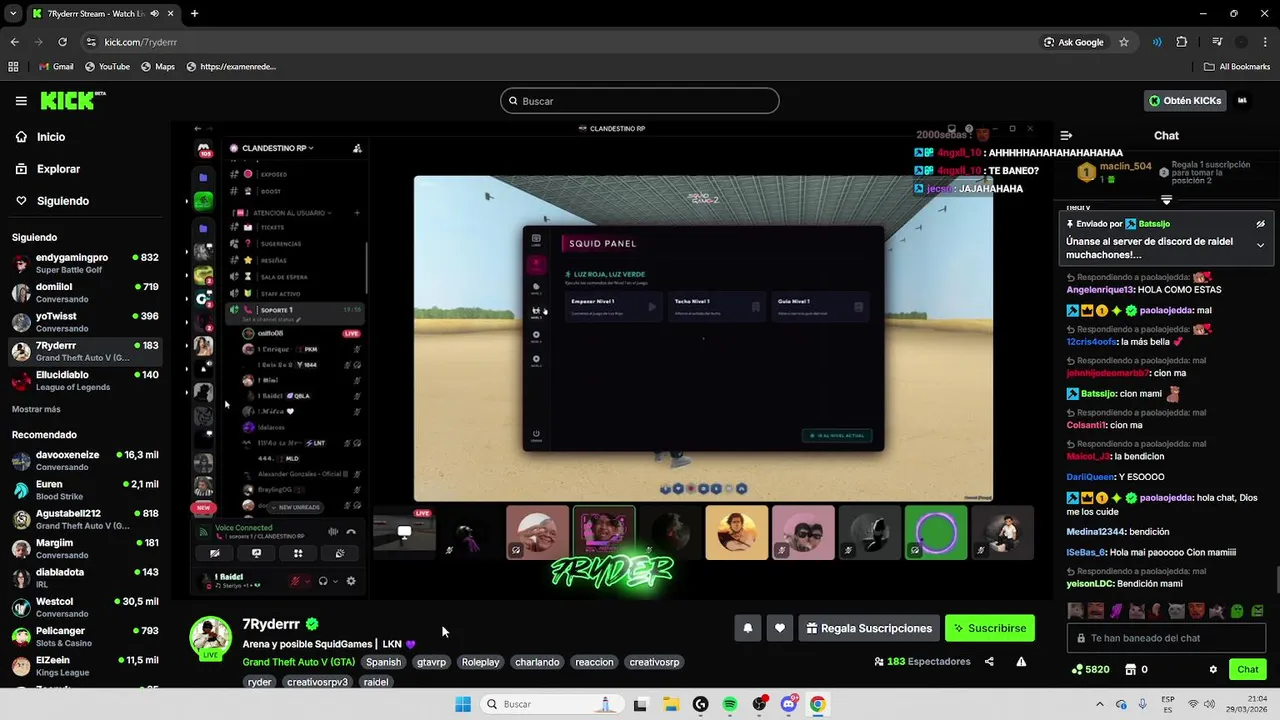Screen dimensions: 1280x720
Task: Click the gtavrp tag
Action: click(x=432, y=662)
